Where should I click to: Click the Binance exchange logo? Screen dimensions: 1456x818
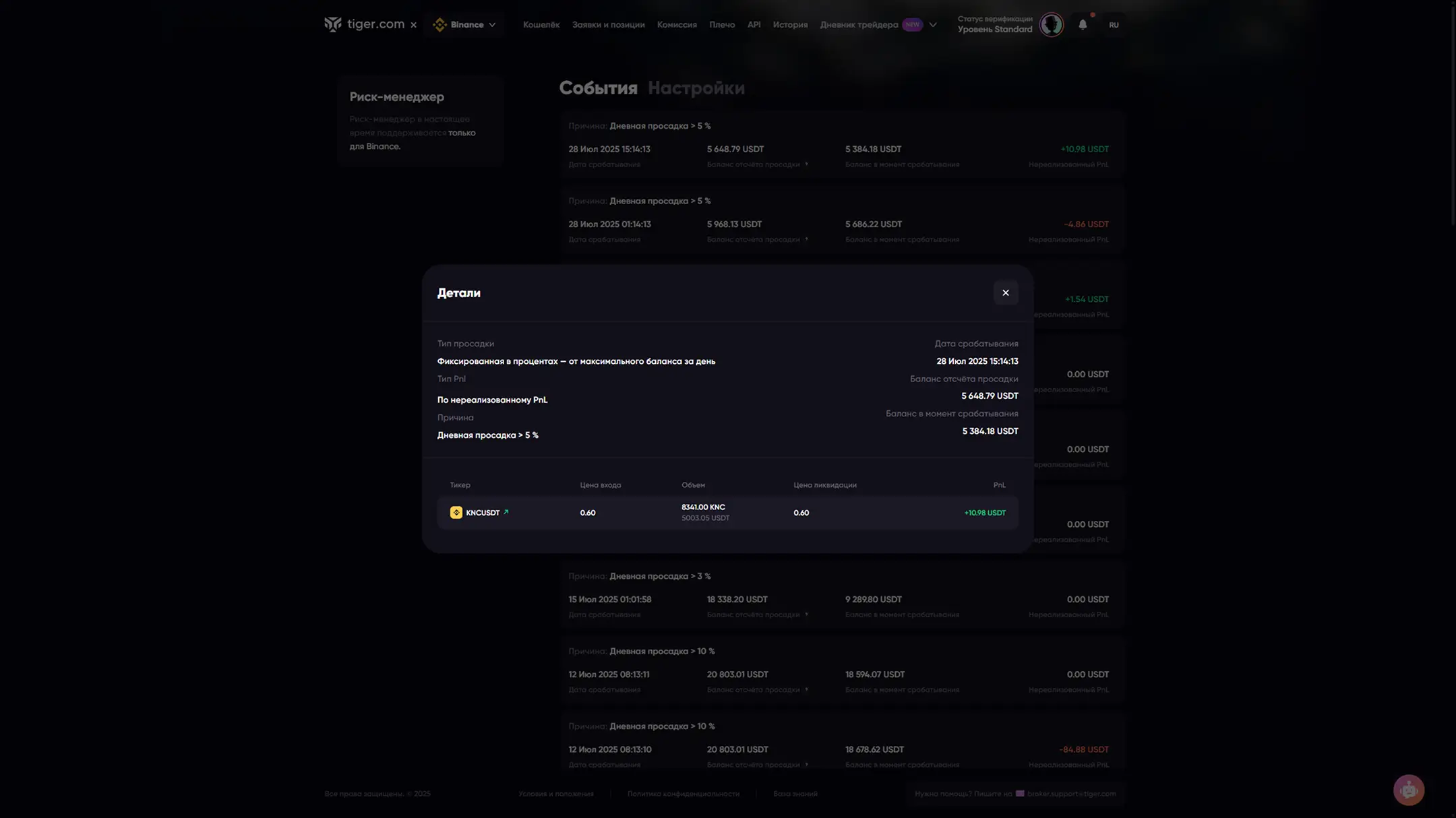440,25
